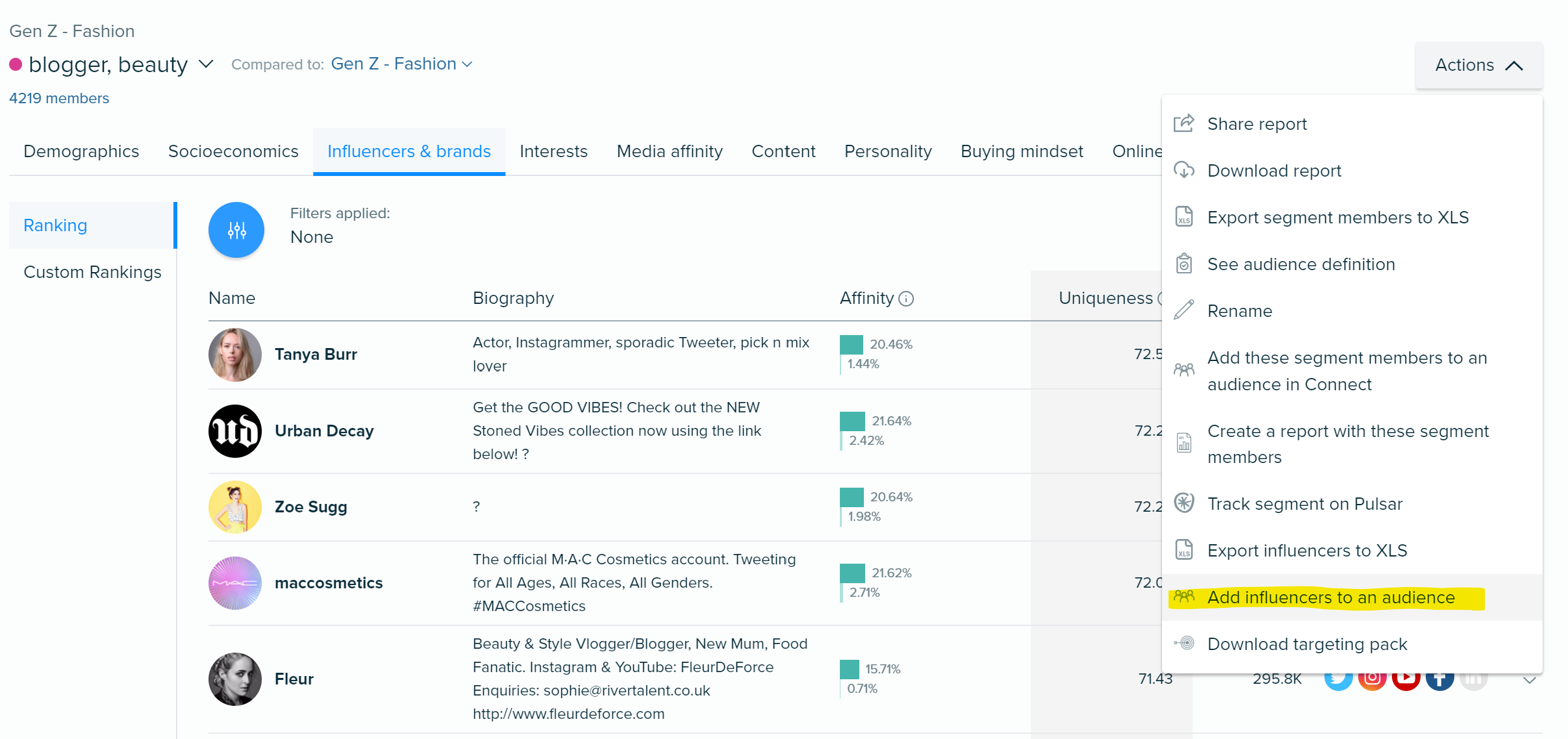Screen dimensions: 1568x739
Task: Click the Gen Z - Fashion breadcrumb title
Action: 72,31
